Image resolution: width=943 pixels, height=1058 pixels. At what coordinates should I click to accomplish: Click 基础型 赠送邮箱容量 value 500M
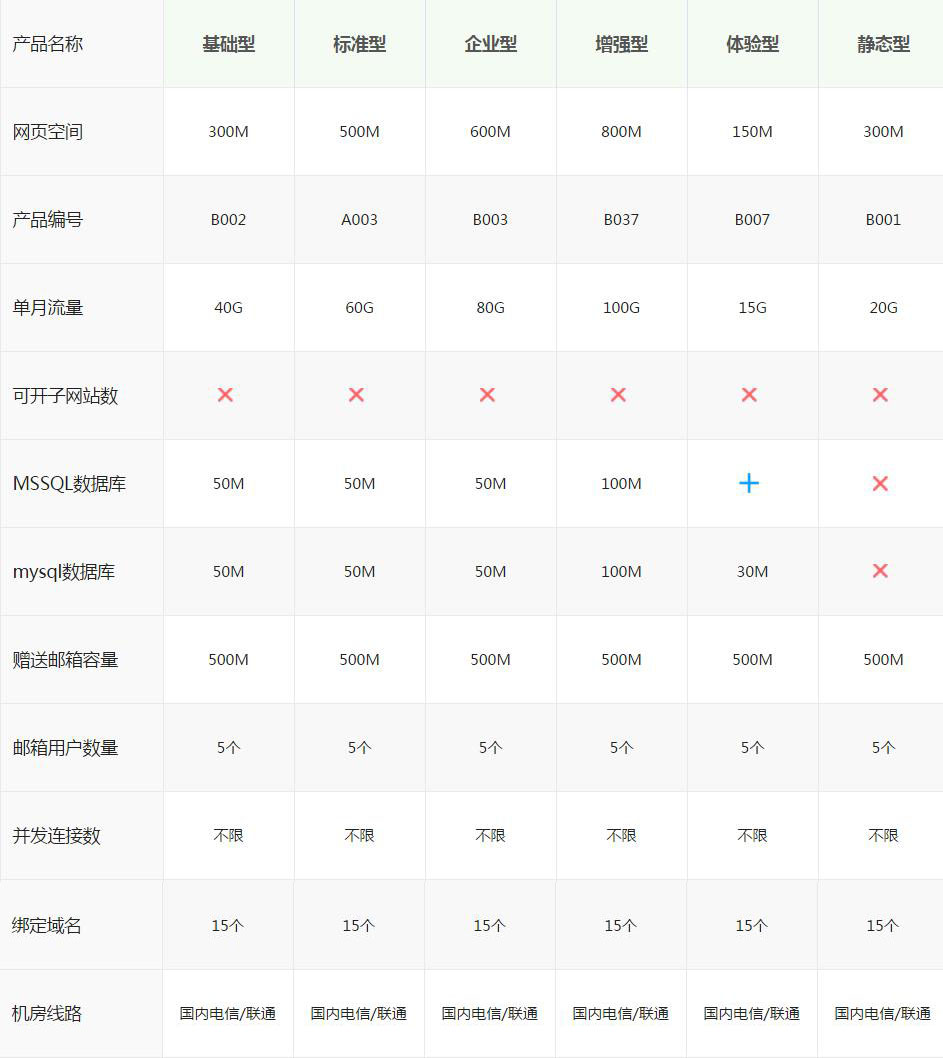pyautogui.click(x=229, y=659)
